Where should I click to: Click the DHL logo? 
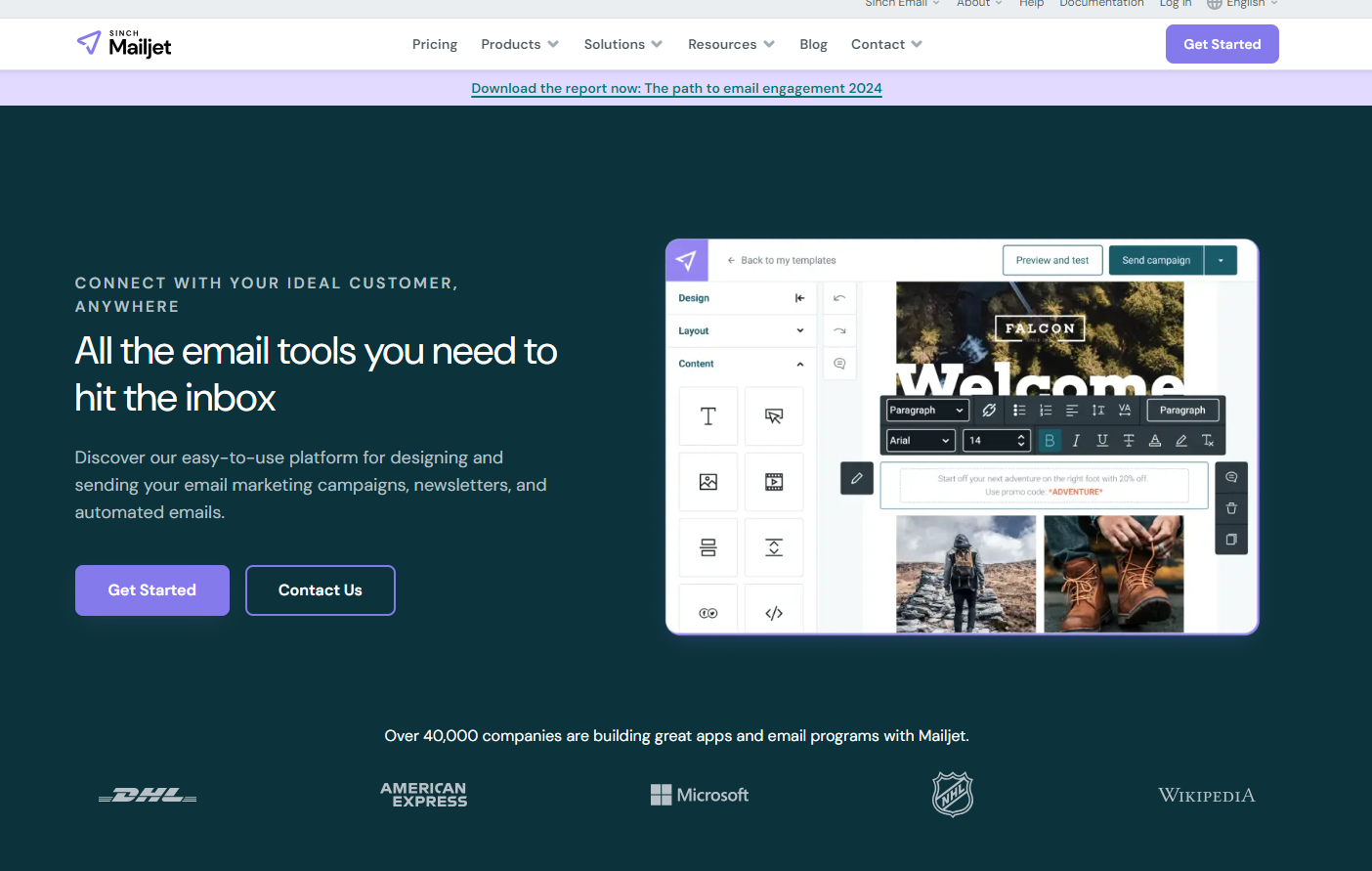(148, 796)
